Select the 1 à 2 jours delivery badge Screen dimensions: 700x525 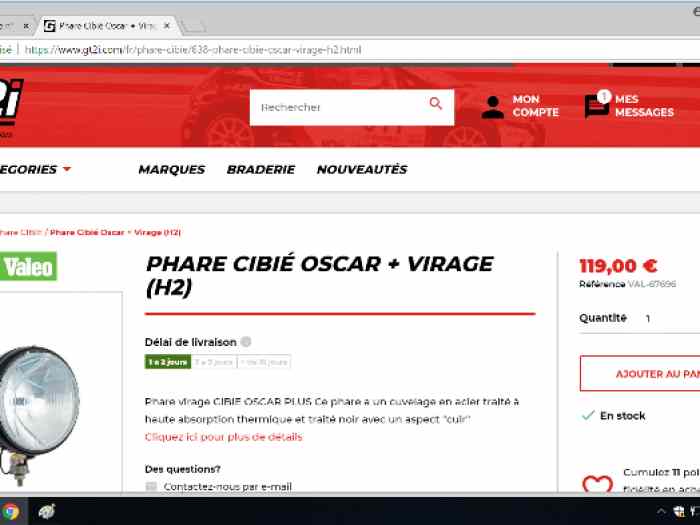168,362
